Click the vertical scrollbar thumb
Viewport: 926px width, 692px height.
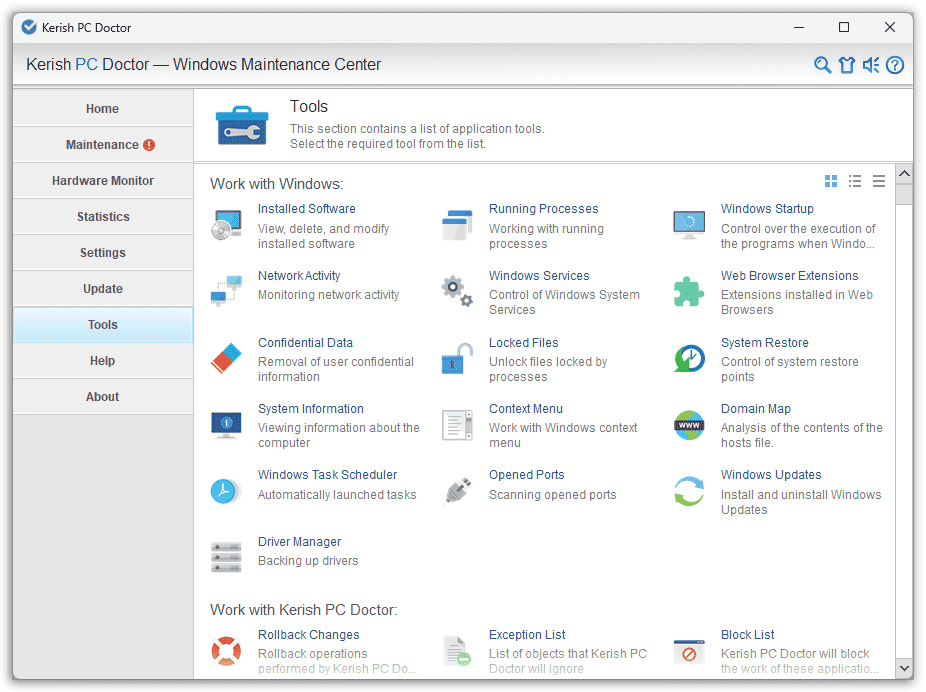(904, 194)
